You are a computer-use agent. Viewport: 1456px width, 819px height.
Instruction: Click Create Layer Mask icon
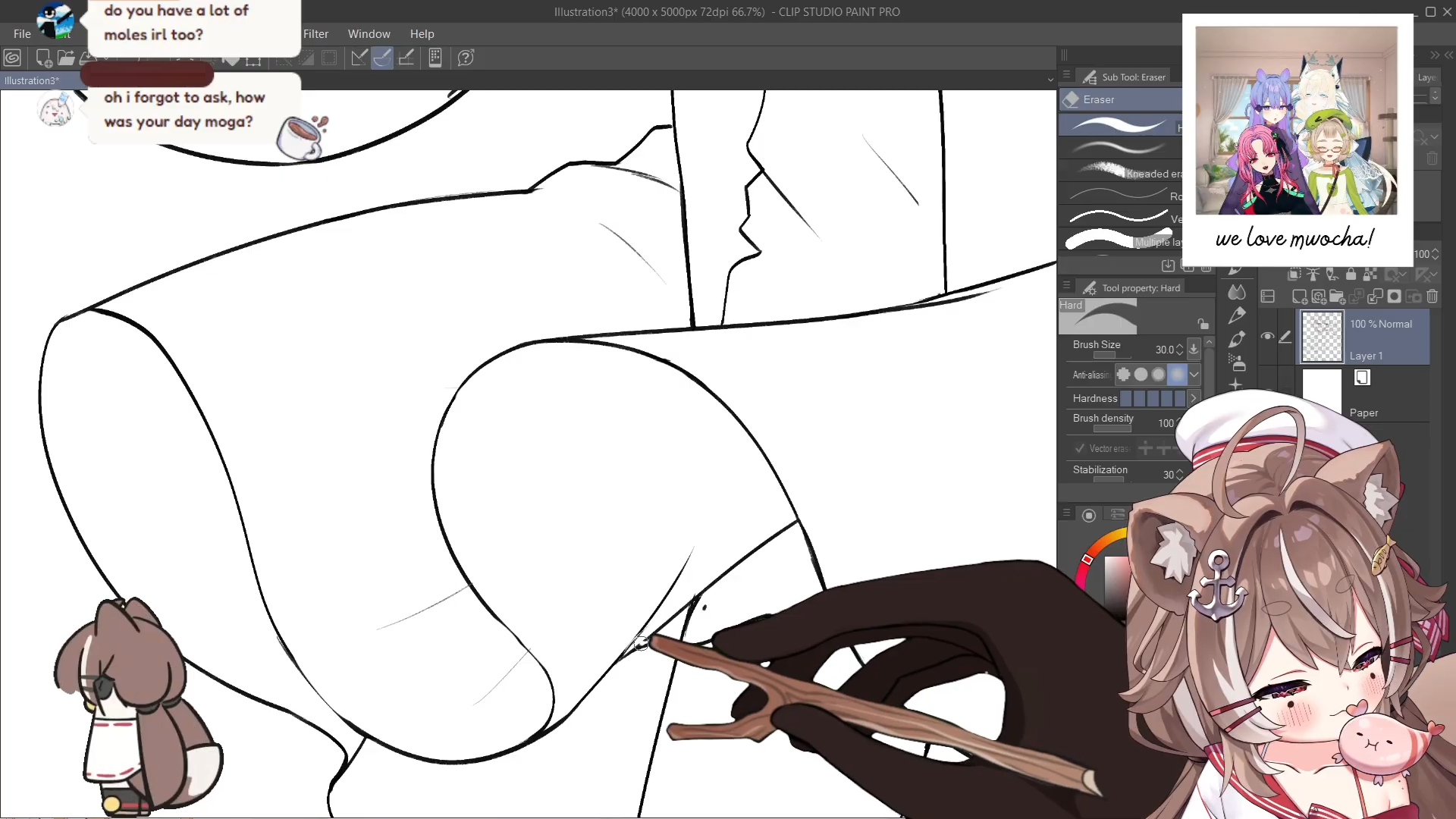1394,297
